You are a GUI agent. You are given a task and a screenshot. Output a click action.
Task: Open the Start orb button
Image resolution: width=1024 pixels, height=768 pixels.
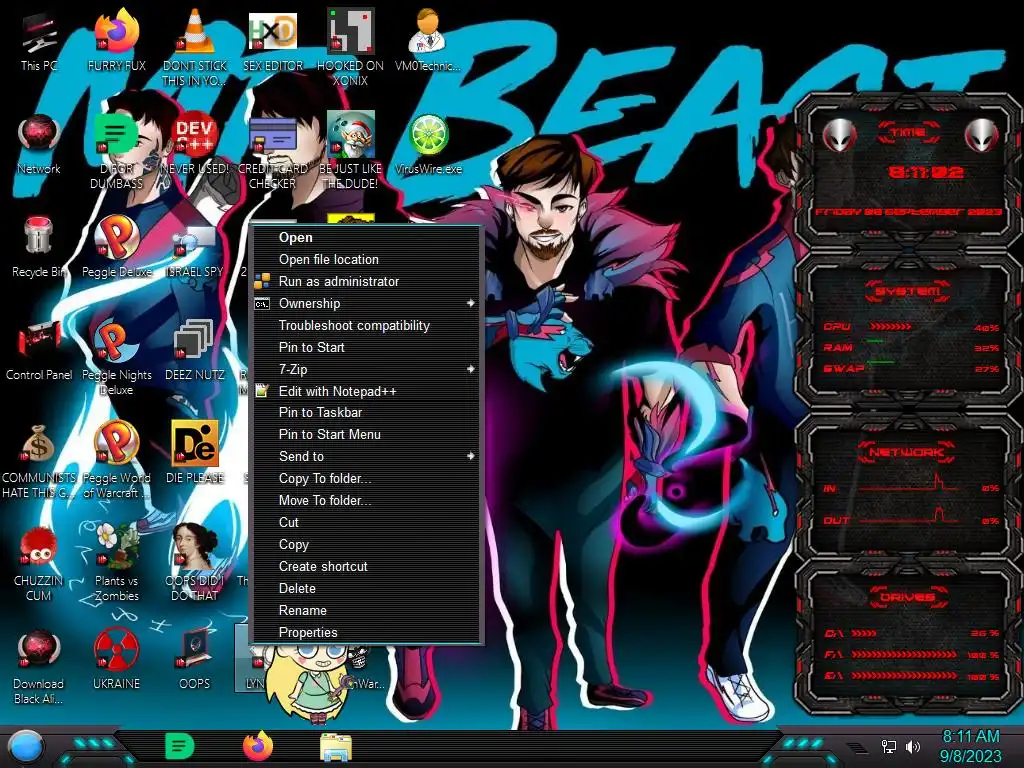click(x=25, y=747)
